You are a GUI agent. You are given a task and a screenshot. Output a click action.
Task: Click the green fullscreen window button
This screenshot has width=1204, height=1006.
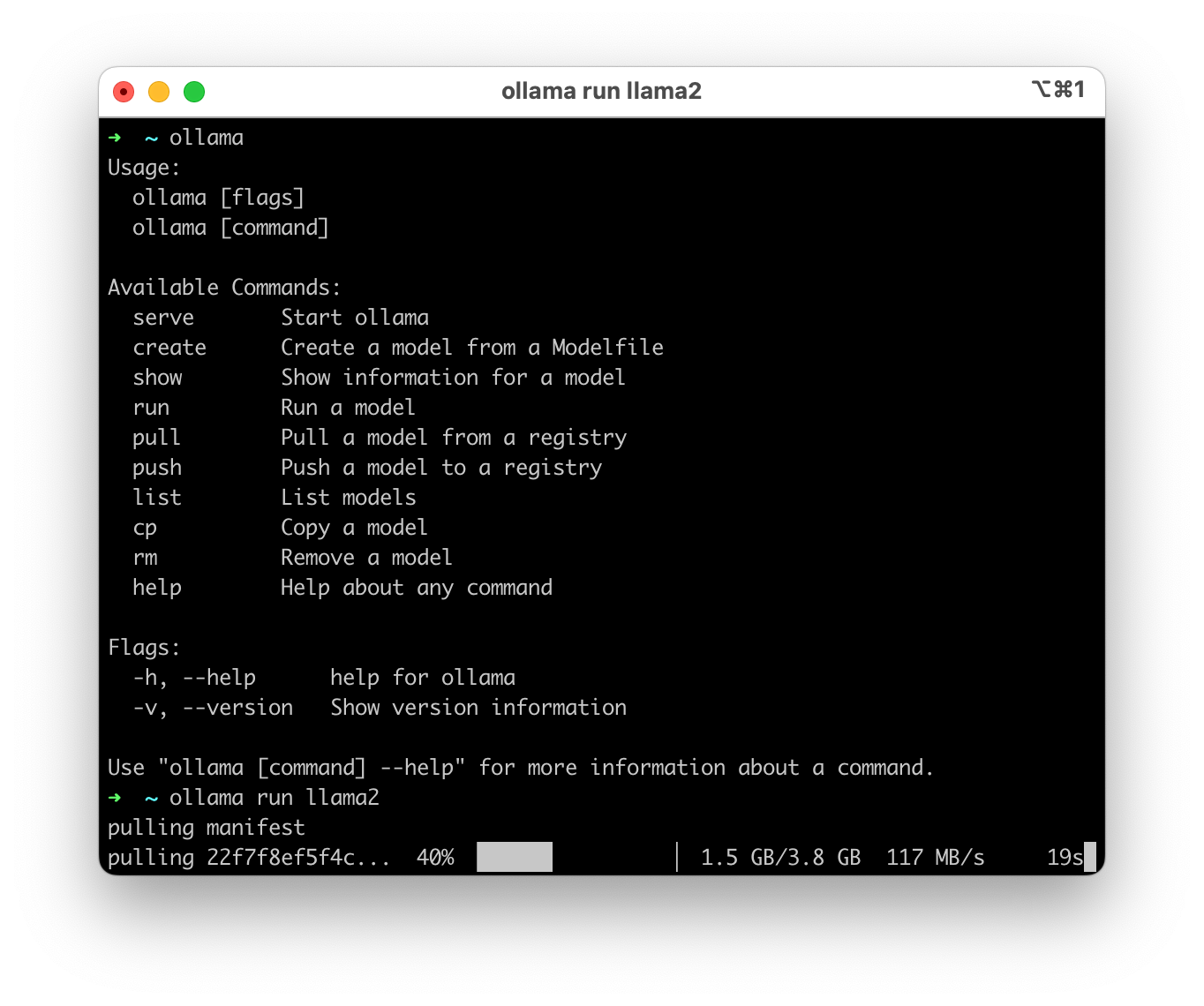click(x=194, y=92)
